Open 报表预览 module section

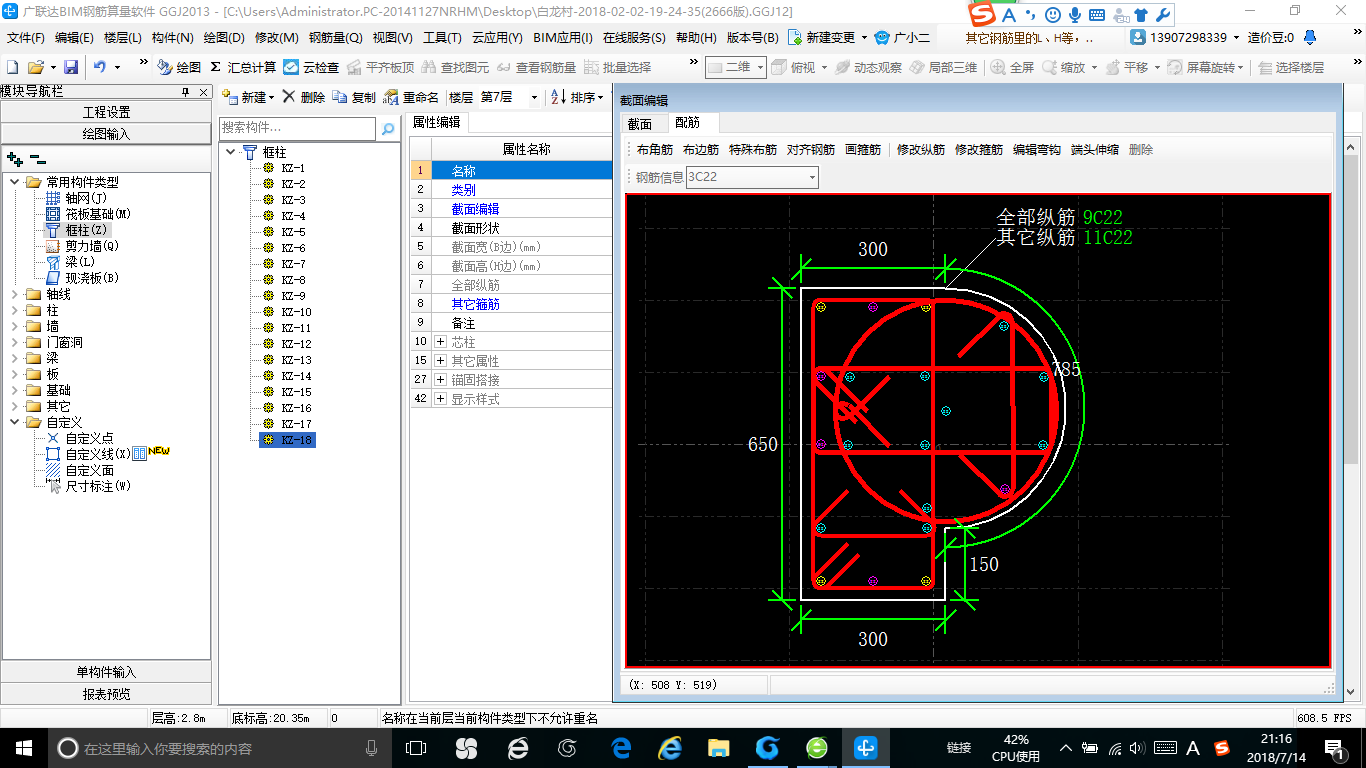pyautogui.click(x=106, y=694)
